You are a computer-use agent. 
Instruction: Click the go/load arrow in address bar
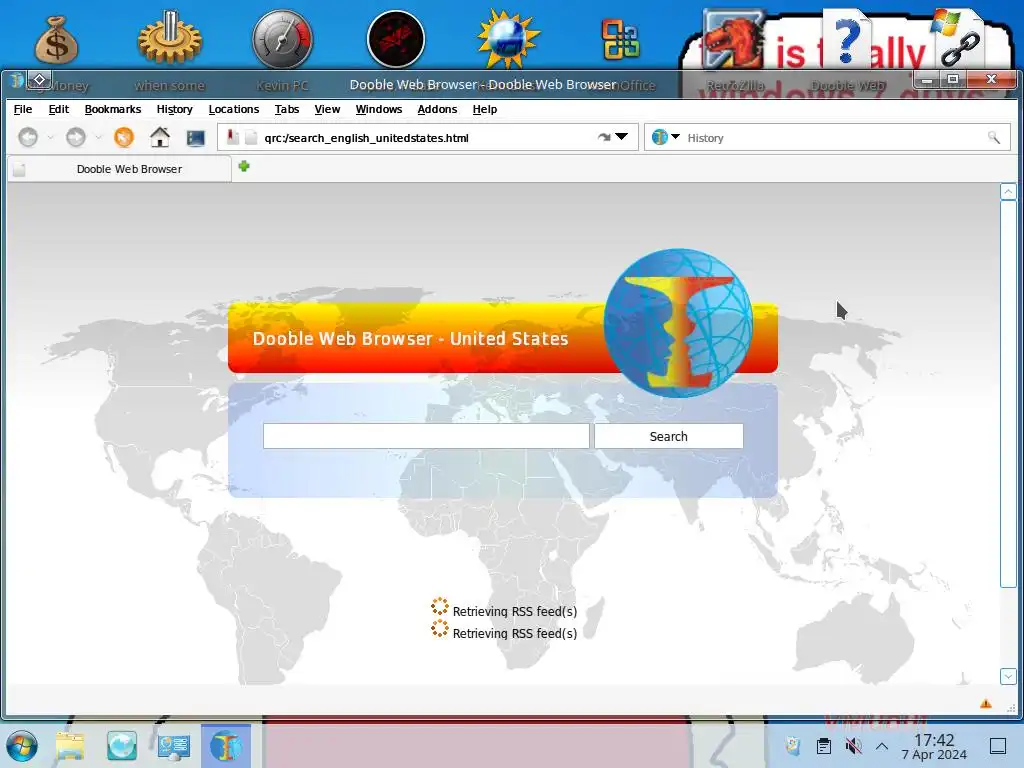604,137
